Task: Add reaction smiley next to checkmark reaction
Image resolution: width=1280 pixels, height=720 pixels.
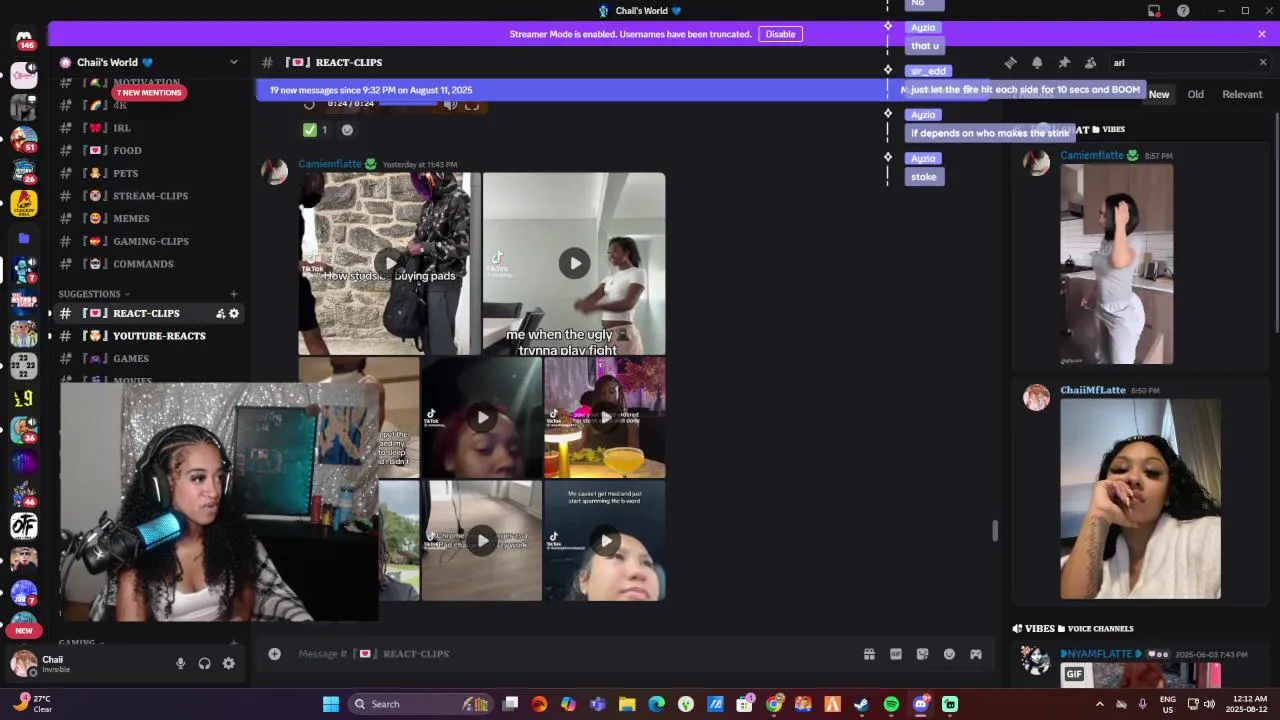Action: click(x=347, y=130)
